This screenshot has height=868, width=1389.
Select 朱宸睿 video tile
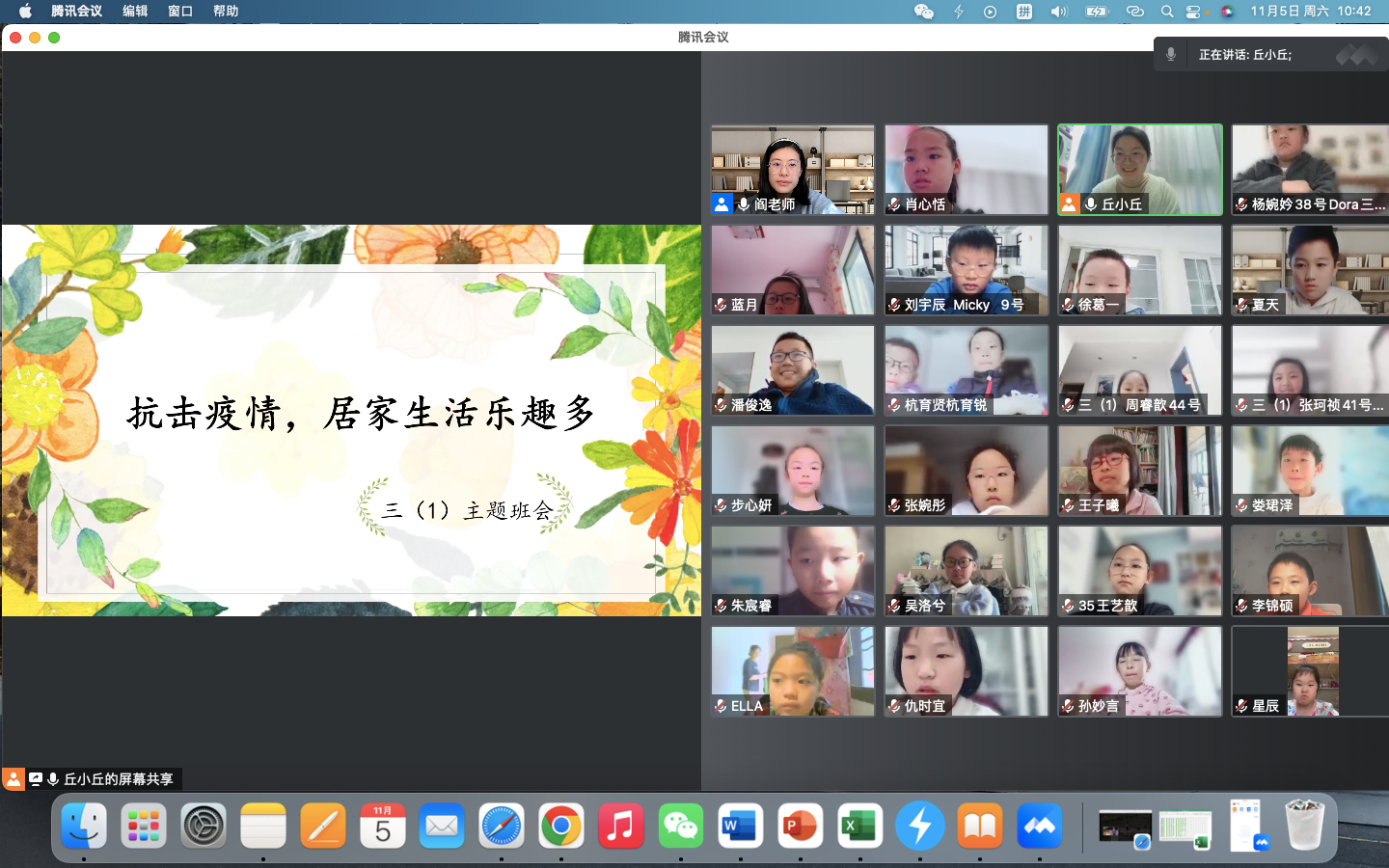(793, 571)
